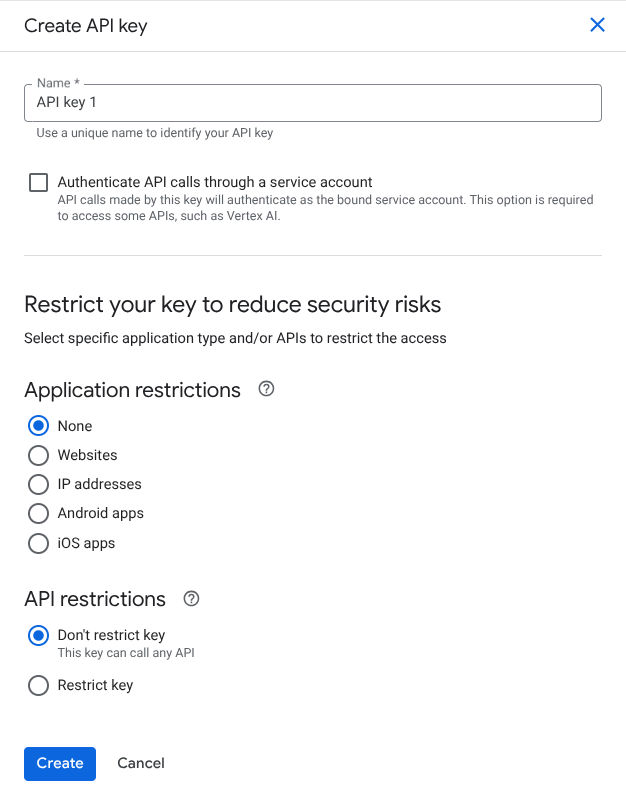Choose "Don't restrict key"

tap(38, 635)
